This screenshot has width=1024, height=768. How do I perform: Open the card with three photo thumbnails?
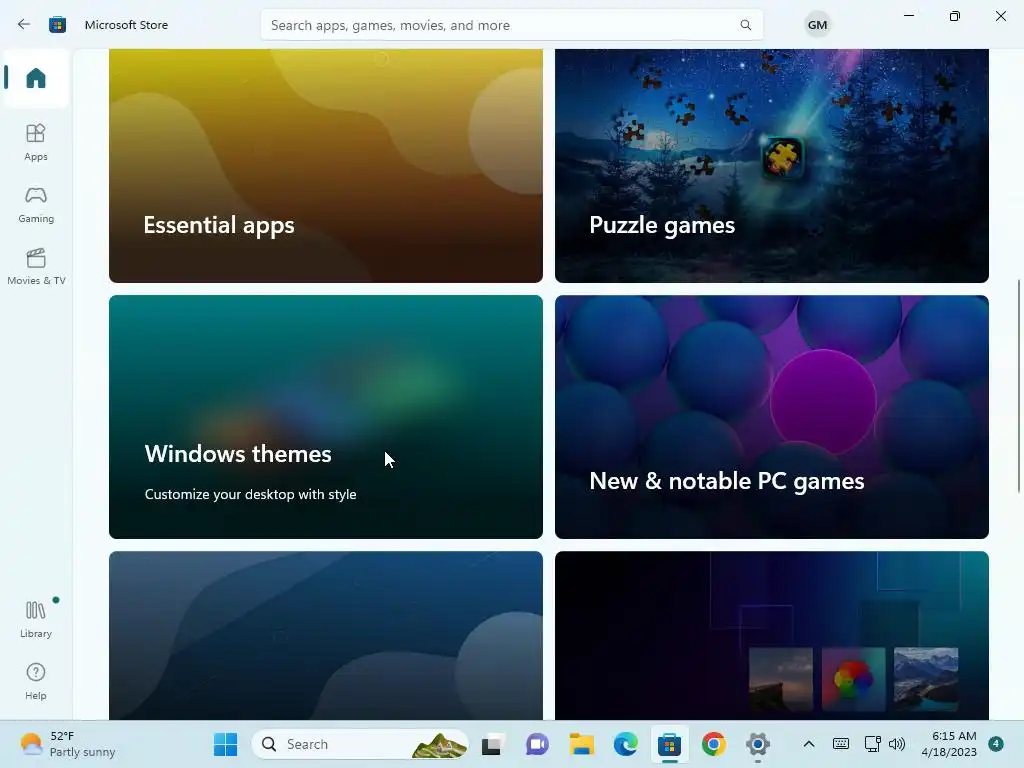point(771,635)
